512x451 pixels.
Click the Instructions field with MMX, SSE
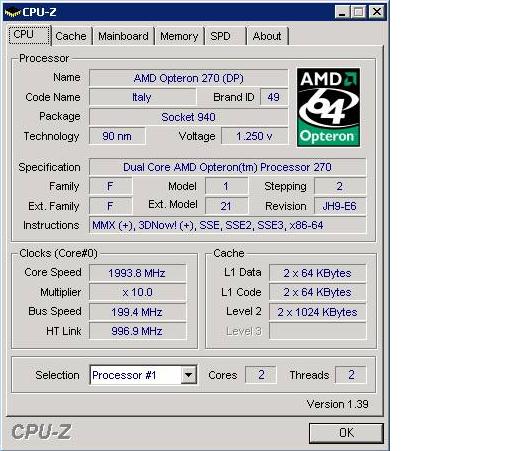pos(227,225)
